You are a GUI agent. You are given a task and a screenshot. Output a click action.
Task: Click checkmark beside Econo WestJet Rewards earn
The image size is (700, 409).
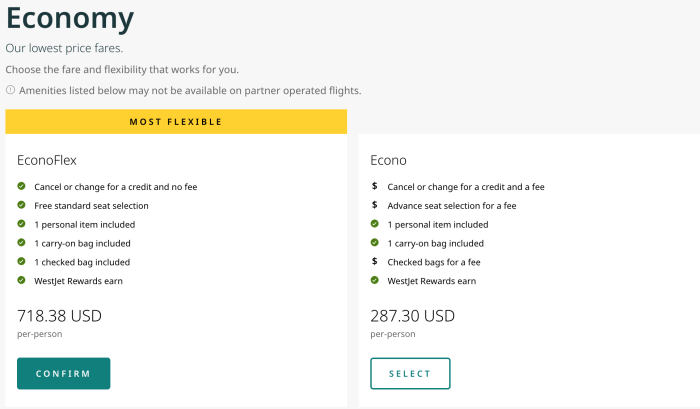pos(374,281)
